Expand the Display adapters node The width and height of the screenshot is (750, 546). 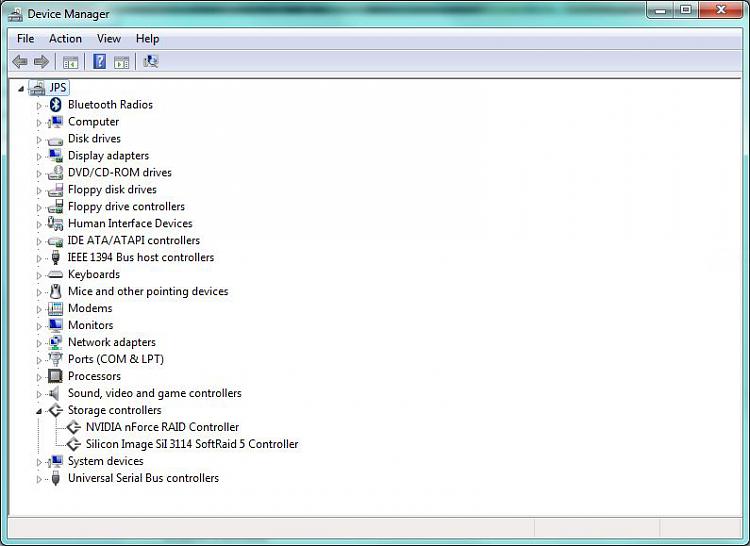[x=39, y=156]
